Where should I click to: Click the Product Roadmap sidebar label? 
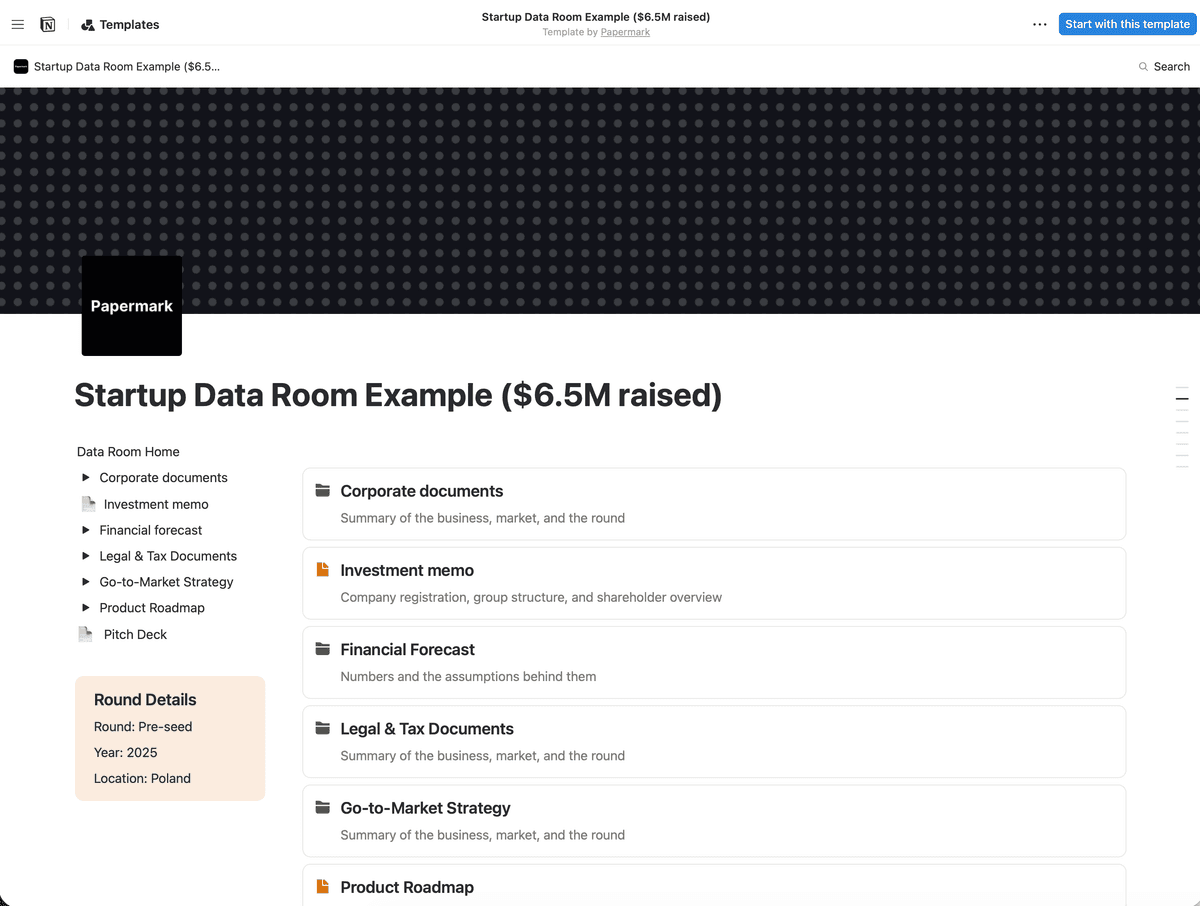(152, 609)
